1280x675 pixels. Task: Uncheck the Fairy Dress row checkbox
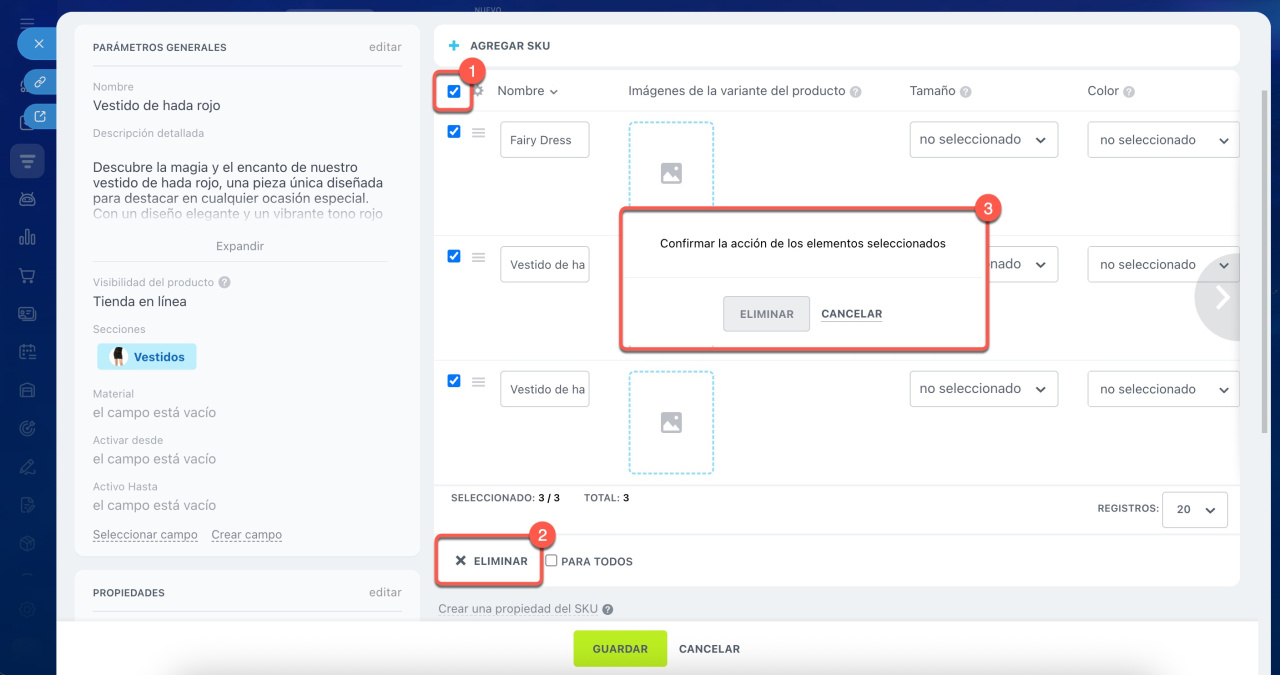pyautogui.click(x=454, y=132)
